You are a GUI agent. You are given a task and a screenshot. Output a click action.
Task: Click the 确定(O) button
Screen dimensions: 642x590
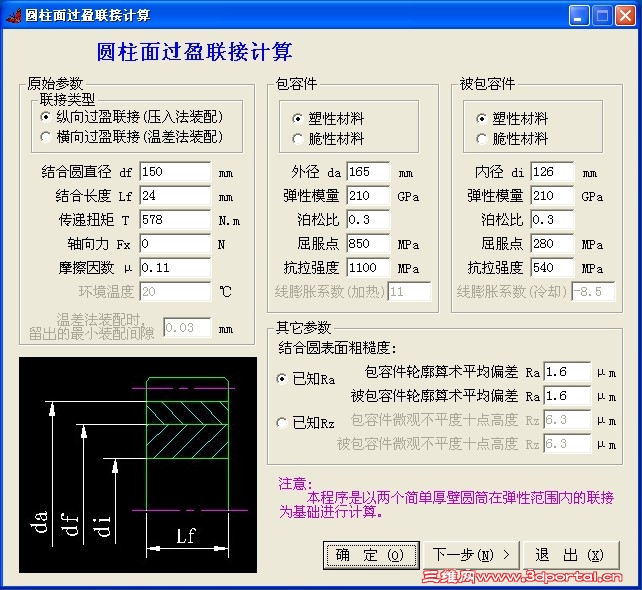pos(371,555)
